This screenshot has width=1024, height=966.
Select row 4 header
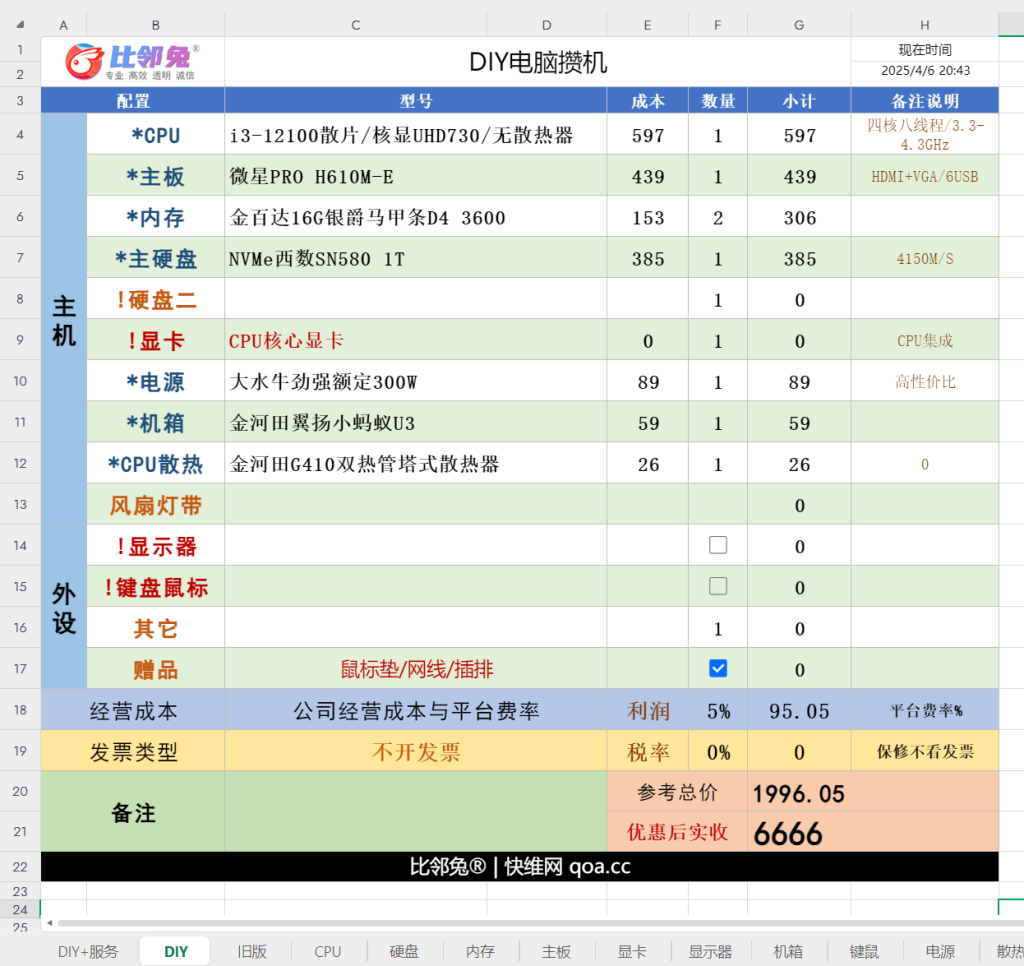point(20,135)
